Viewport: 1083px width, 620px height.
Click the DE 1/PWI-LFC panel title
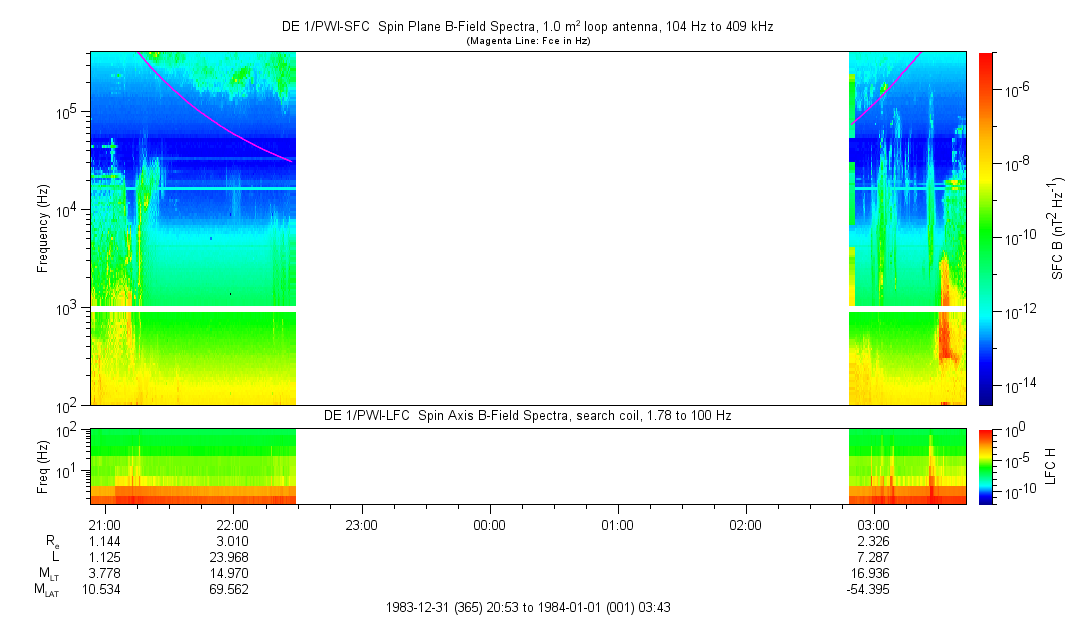(x=527, y=415)
